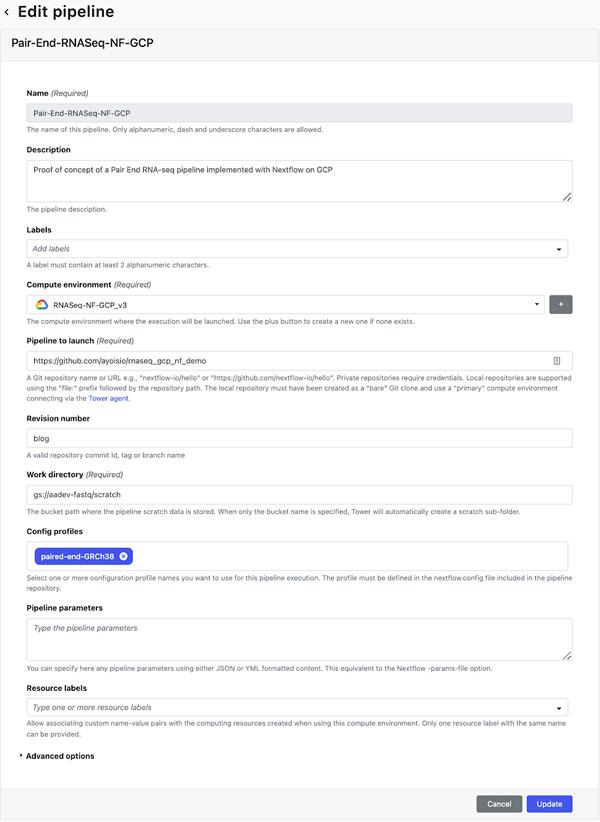
Task: Open the Compute environment dropdown arrow
Action: click(537, 304)
